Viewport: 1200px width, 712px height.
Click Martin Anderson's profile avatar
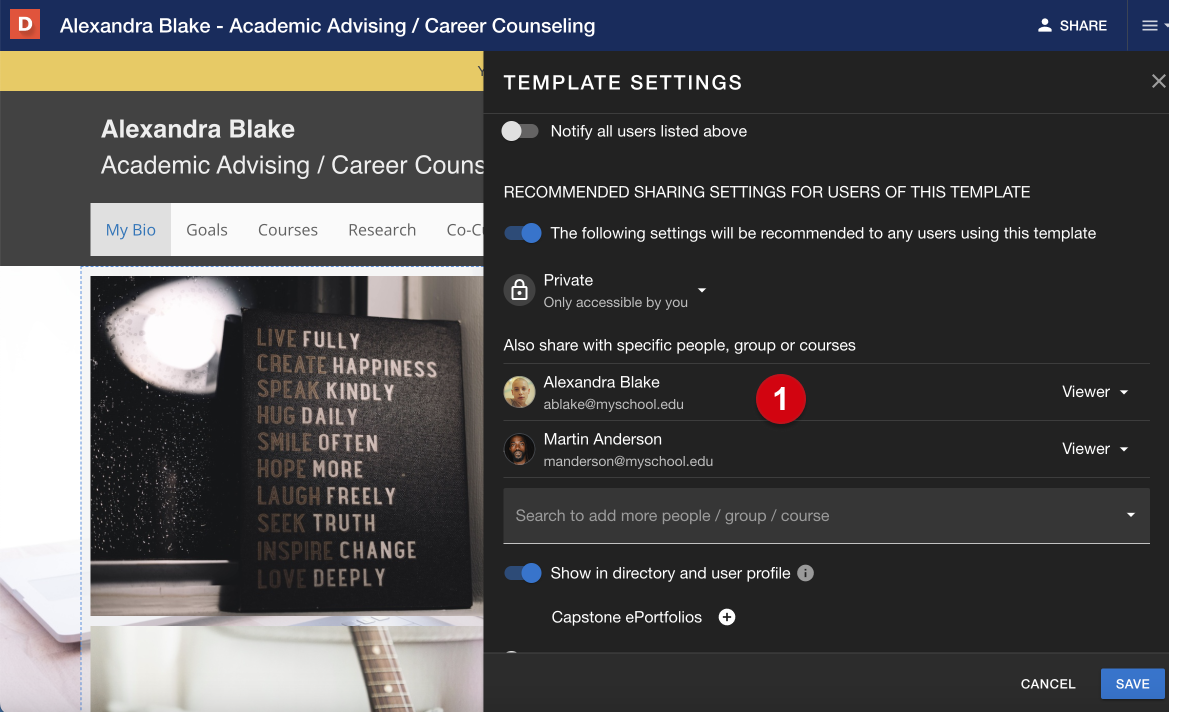pyautogui.click(x=519, y=449)
